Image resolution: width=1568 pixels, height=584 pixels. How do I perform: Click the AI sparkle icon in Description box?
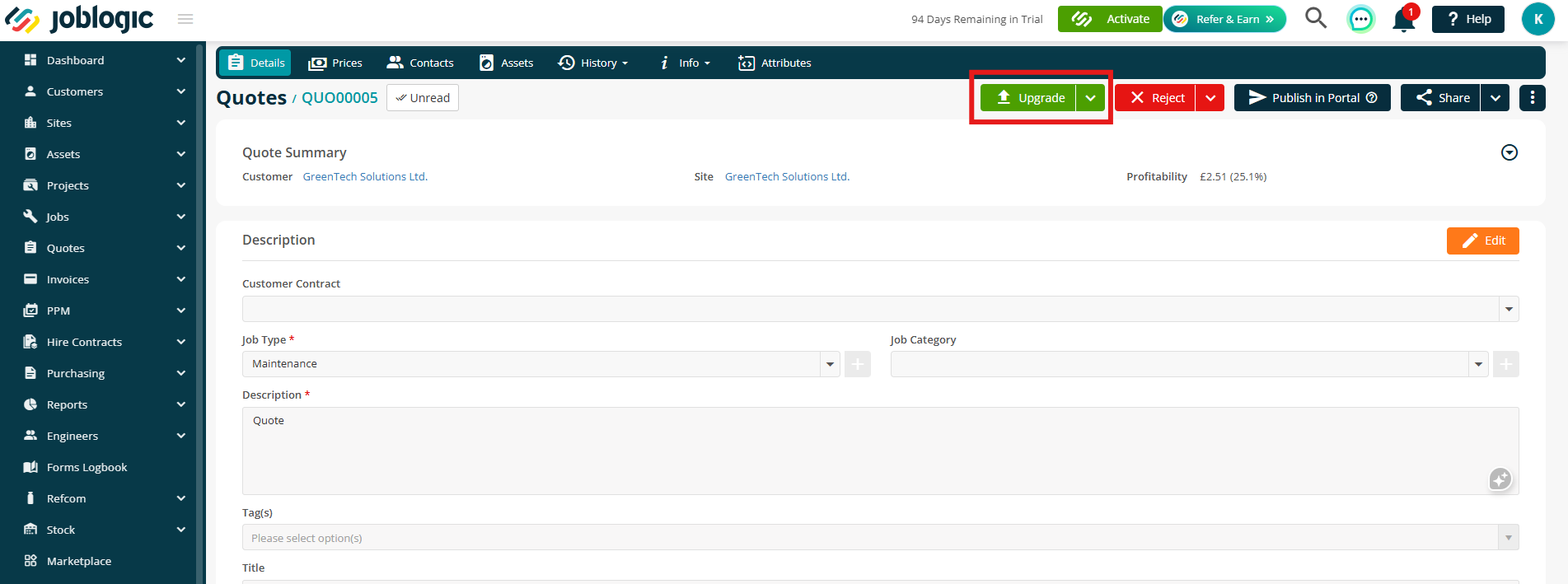(1500, 479)
